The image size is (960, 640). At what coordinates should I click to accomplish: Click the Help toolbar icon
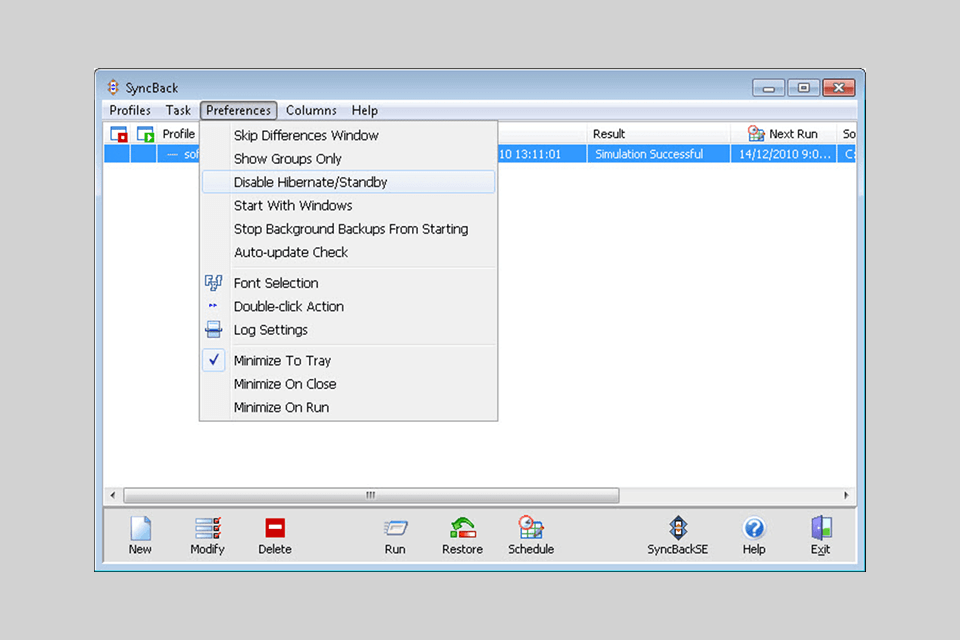754,529
